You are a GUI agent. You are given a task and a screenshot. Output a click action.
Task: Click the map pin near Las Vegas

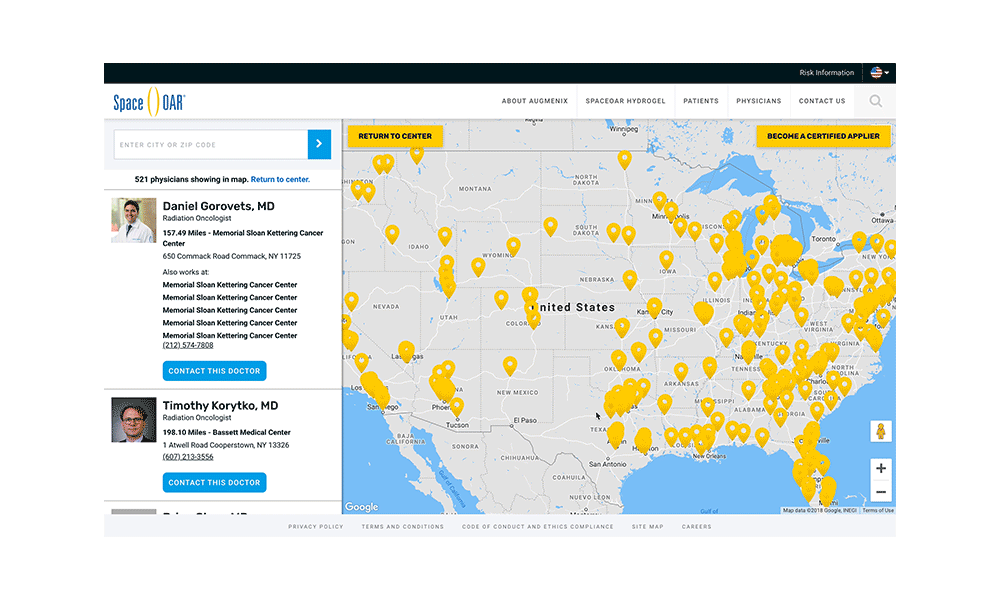[x=406, y=351]
